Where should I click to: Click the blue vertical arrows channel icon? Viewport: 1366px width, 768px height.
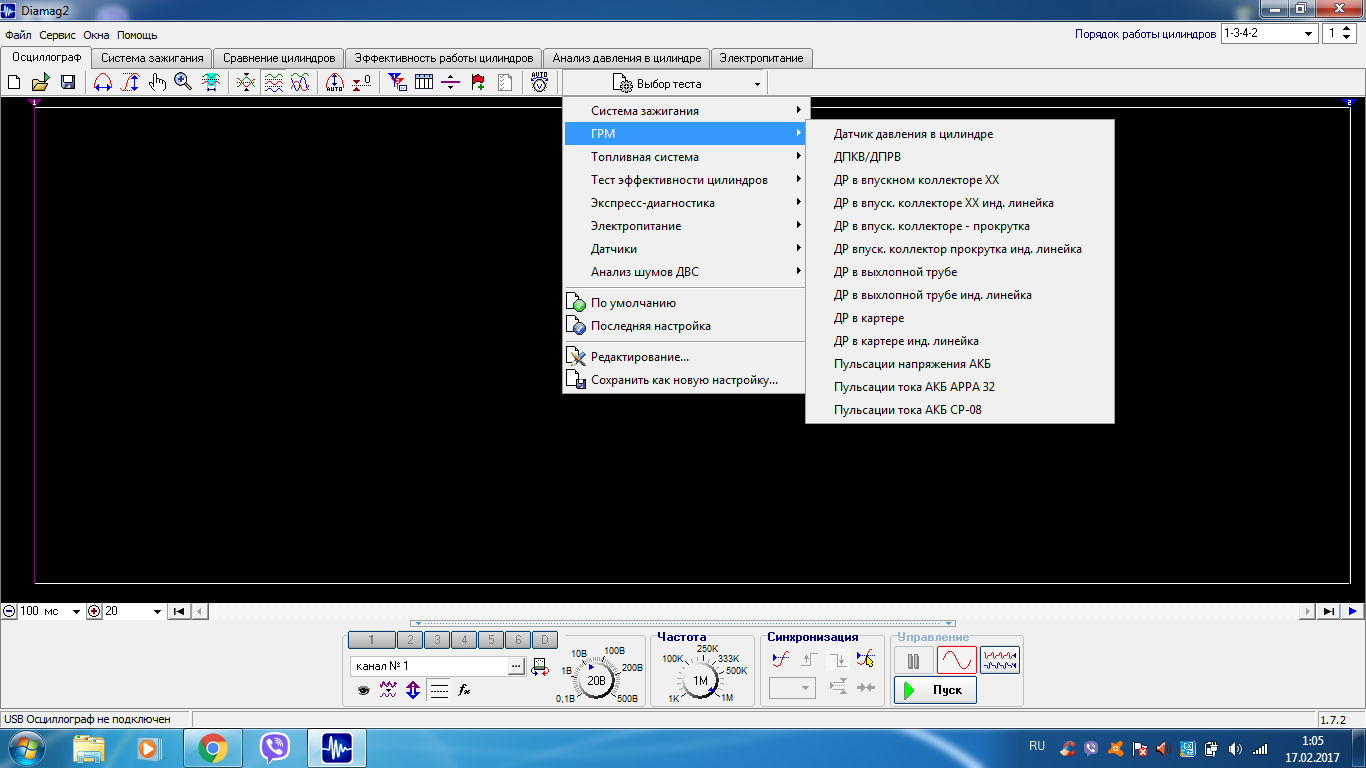[413, 690]
